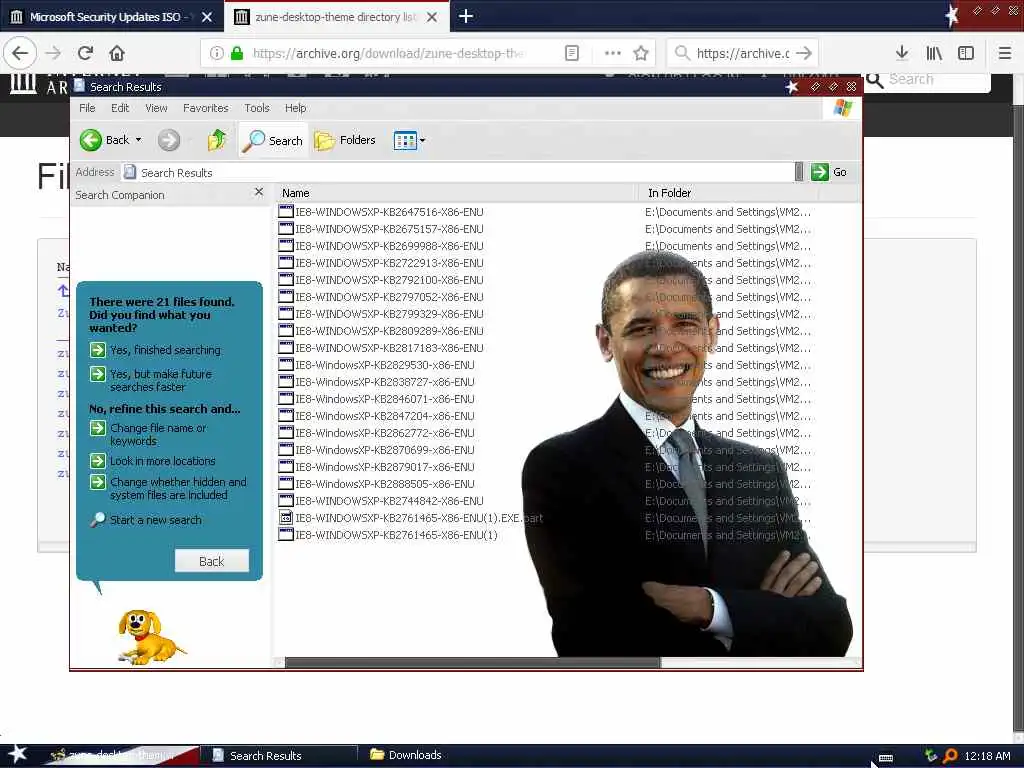Image resolution: width=1024 pixels, height=768 pixels.
Task: Choose make future searches faster
Action: (152, 380)
